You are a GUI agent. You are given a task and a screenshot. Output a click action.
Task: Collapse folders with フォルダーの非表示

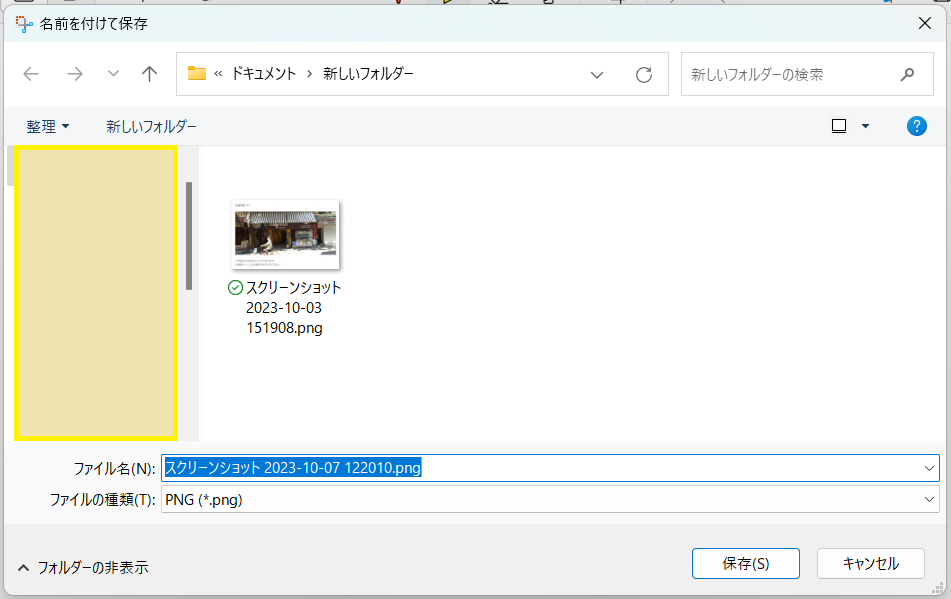click(x=84, y=567)
